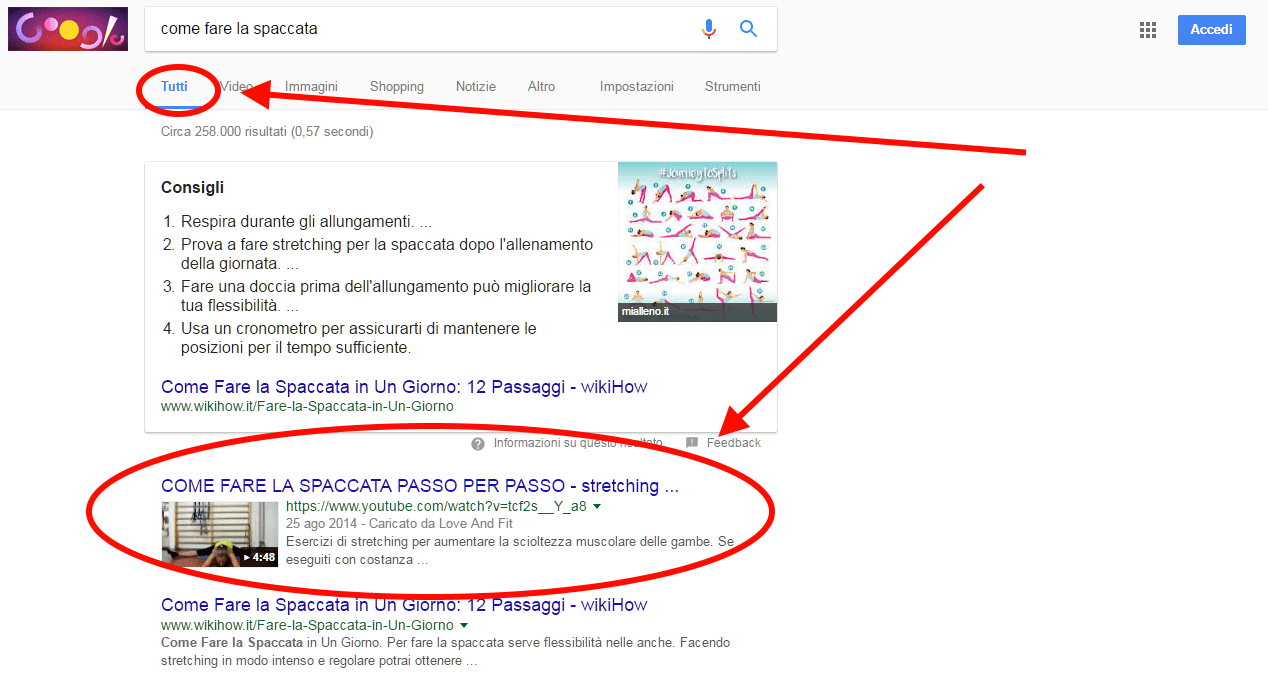
Task: Open Impostazioni from the results bar
Action: click(636, 87)
